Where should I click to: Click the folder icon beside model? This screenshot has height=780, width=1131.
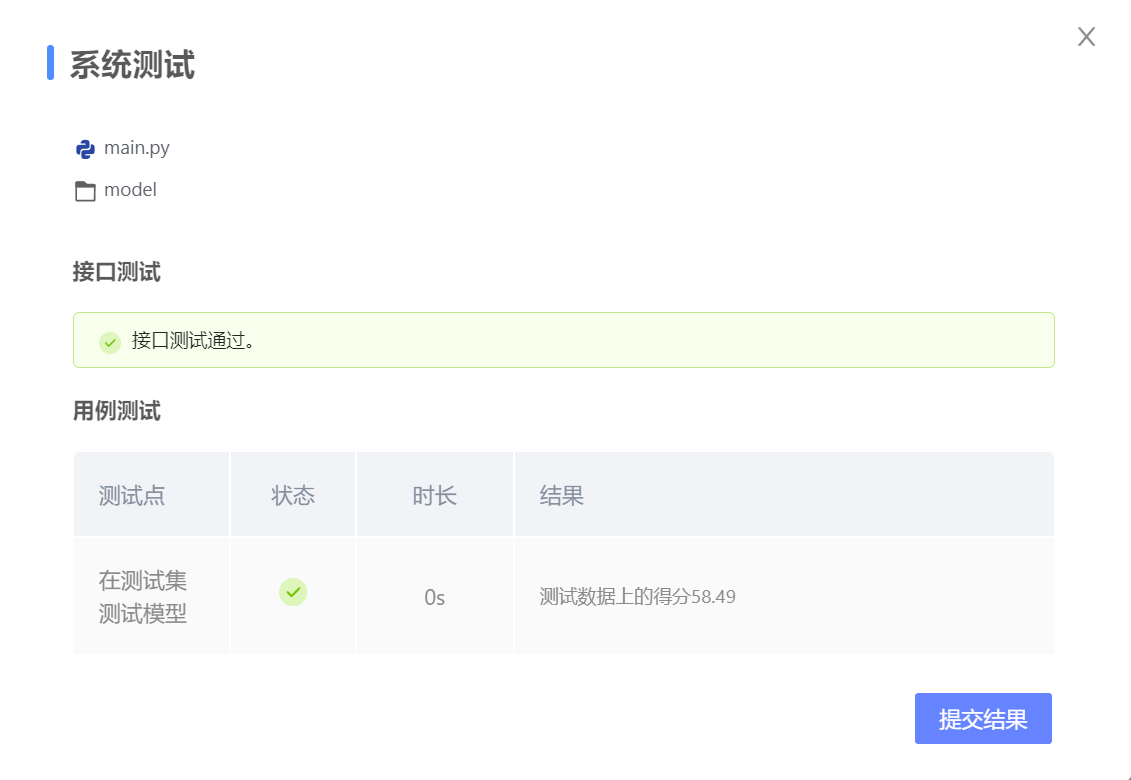click(x=85, y=191)
